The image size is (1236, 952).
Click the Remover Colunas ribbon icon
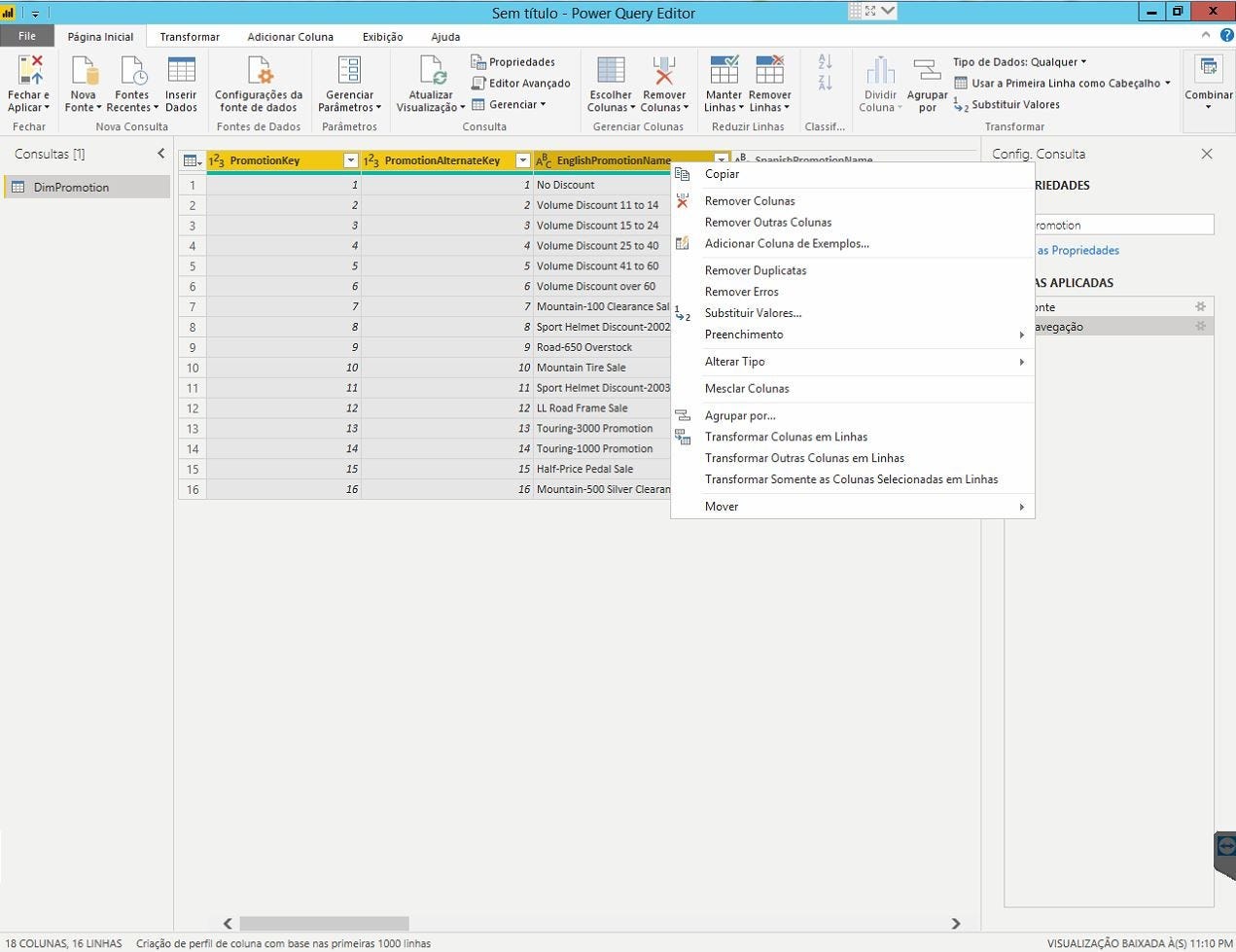[x=664, y=71]
